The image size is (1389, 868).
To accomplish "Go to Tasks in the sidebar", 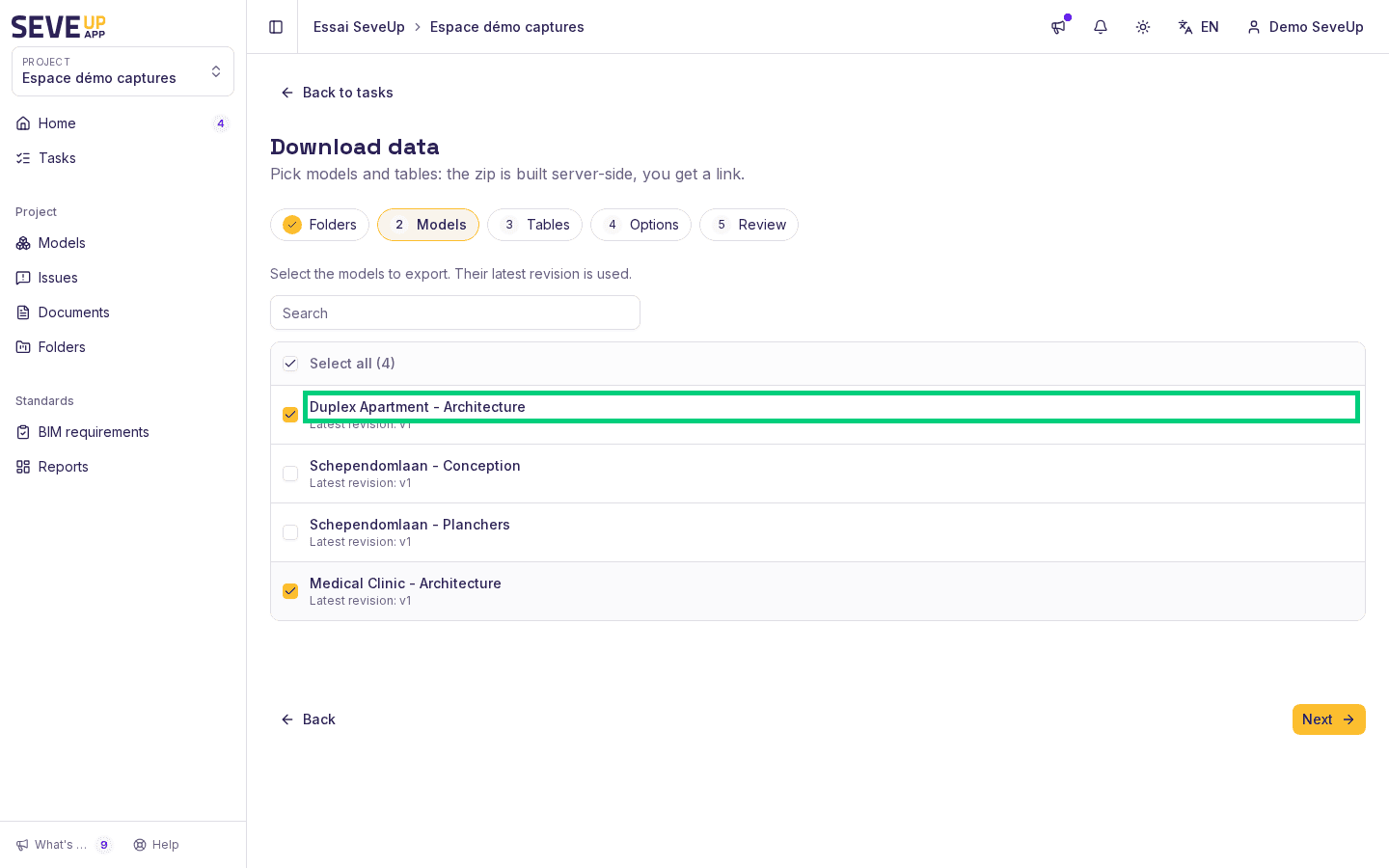I will pyautogui.click(x=123, y=158).
